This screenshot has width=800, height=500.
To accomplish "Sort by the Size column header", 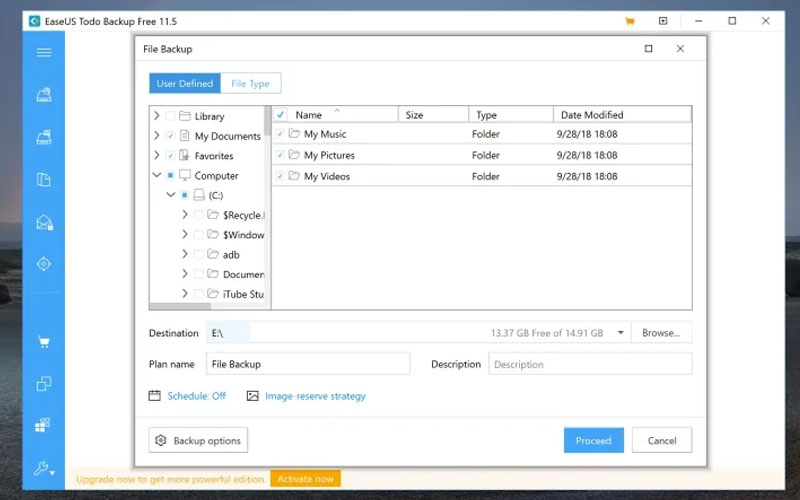I will point(433,115).
